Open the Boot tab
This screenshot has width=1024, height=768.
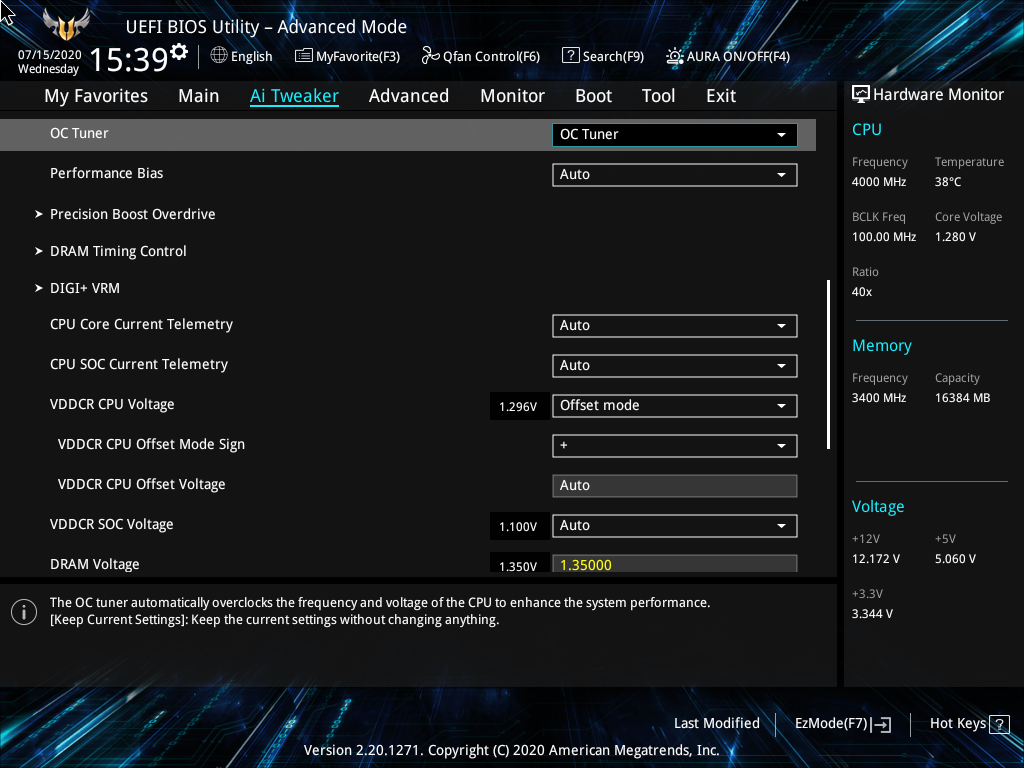point(594,96)
